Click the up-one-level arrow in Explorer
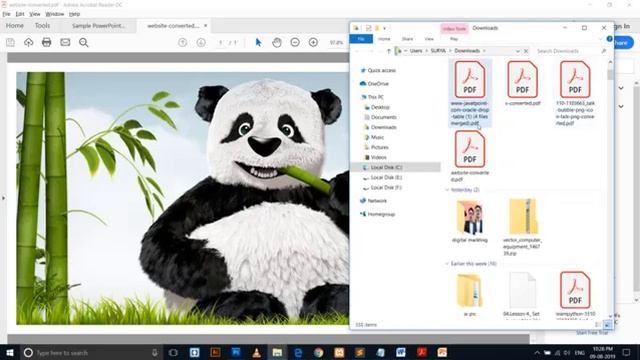Viewport: 640px width, 360px height. (389, 51)
